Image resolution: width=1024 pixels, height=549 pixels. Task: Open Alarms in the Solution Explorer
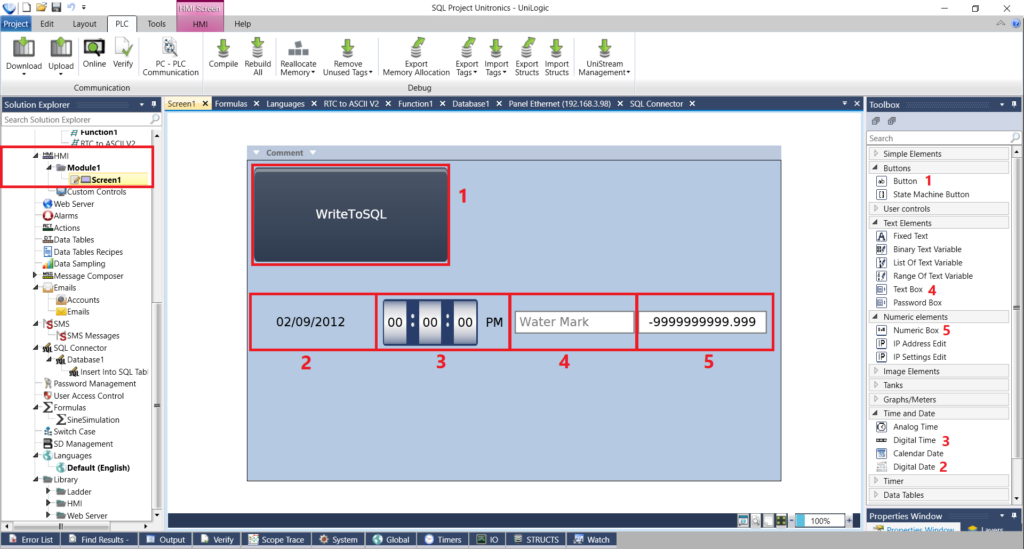tap(65, 215)
